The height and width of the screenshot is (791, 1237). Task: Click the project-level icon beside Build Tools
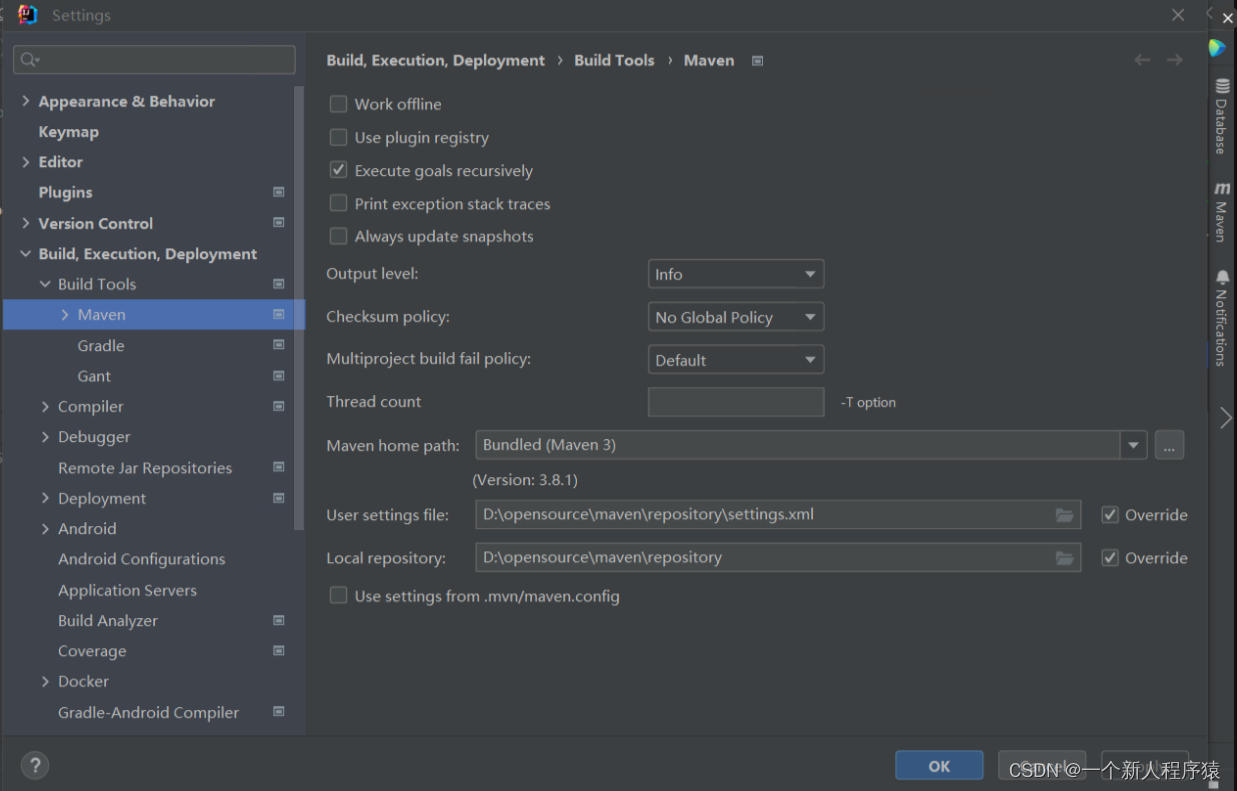click(279, 284)
